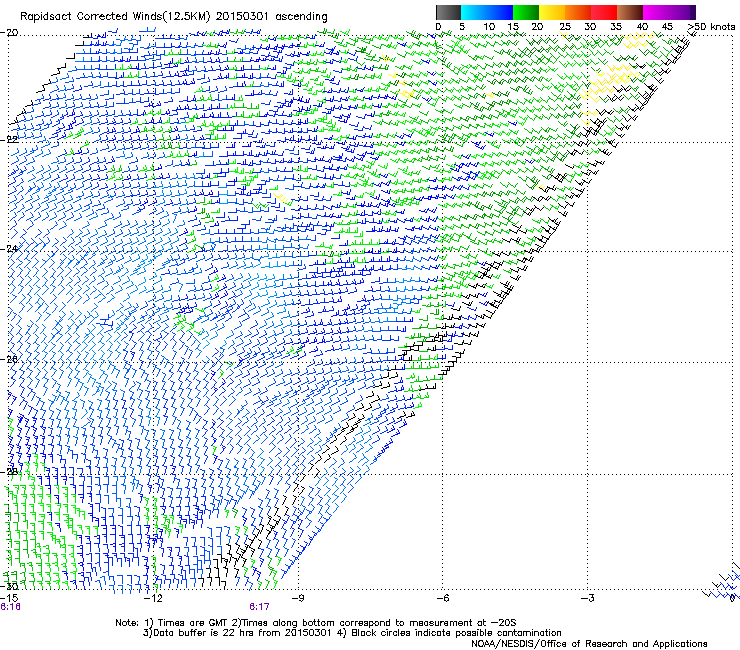
Task: Click the legend scale label '25'
Action: click(564, 26)
